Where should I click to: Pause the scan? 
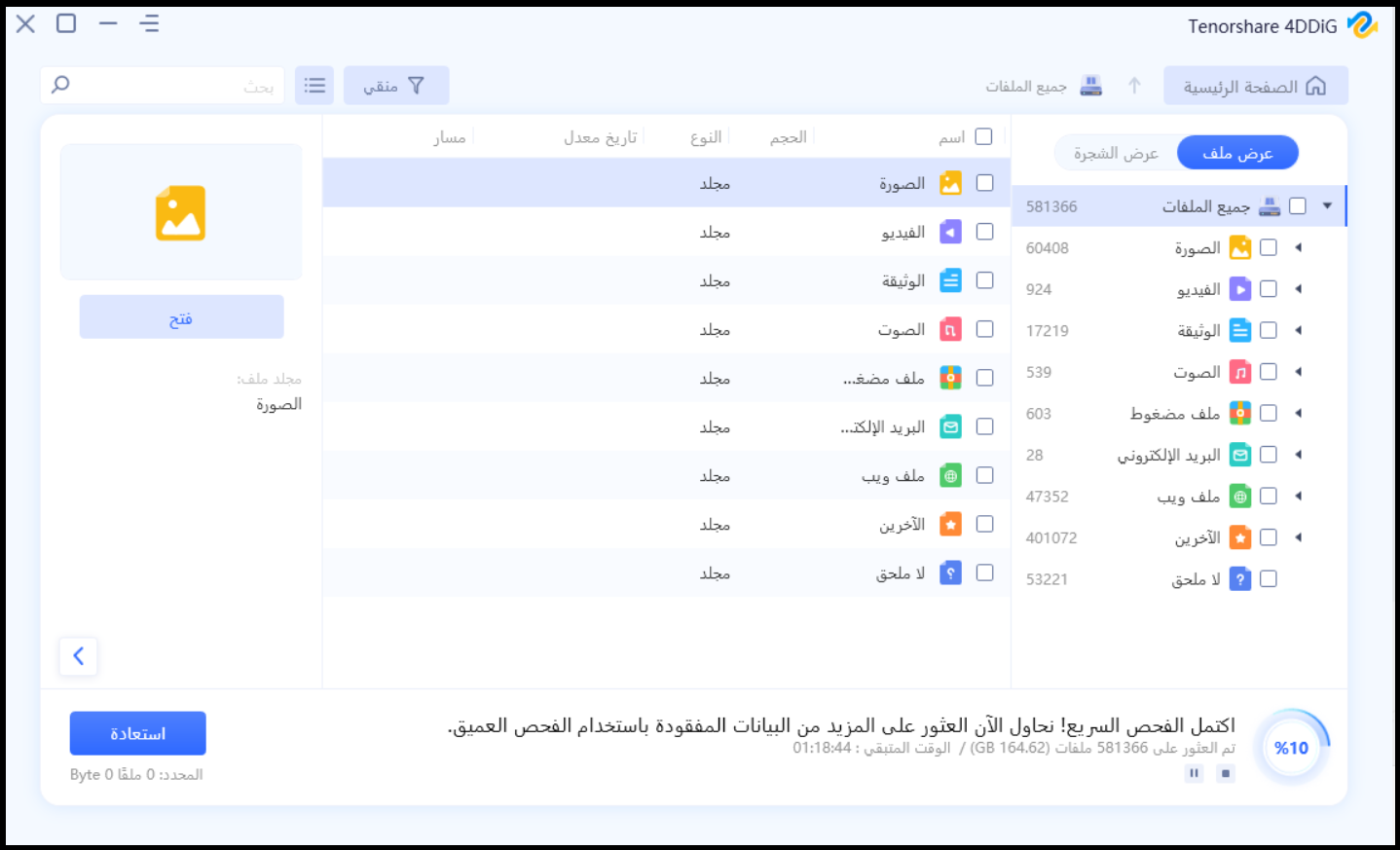[x=1194, y=773]
